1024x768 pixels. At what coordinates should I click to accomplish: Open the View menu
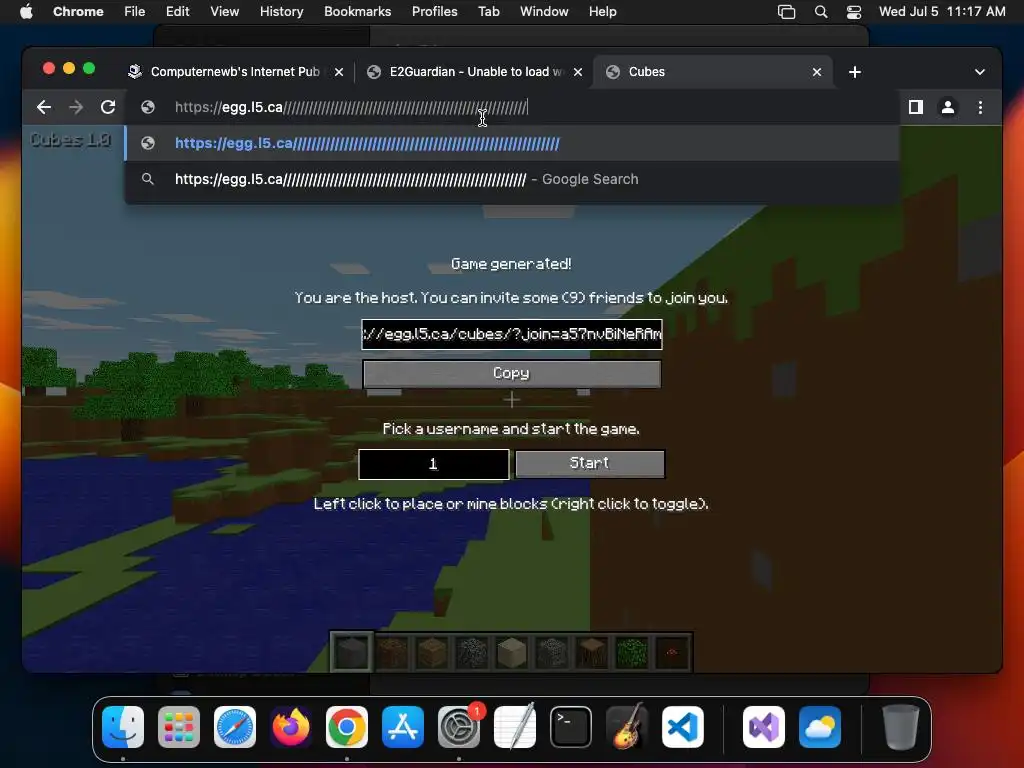click(x=224, y=12)
